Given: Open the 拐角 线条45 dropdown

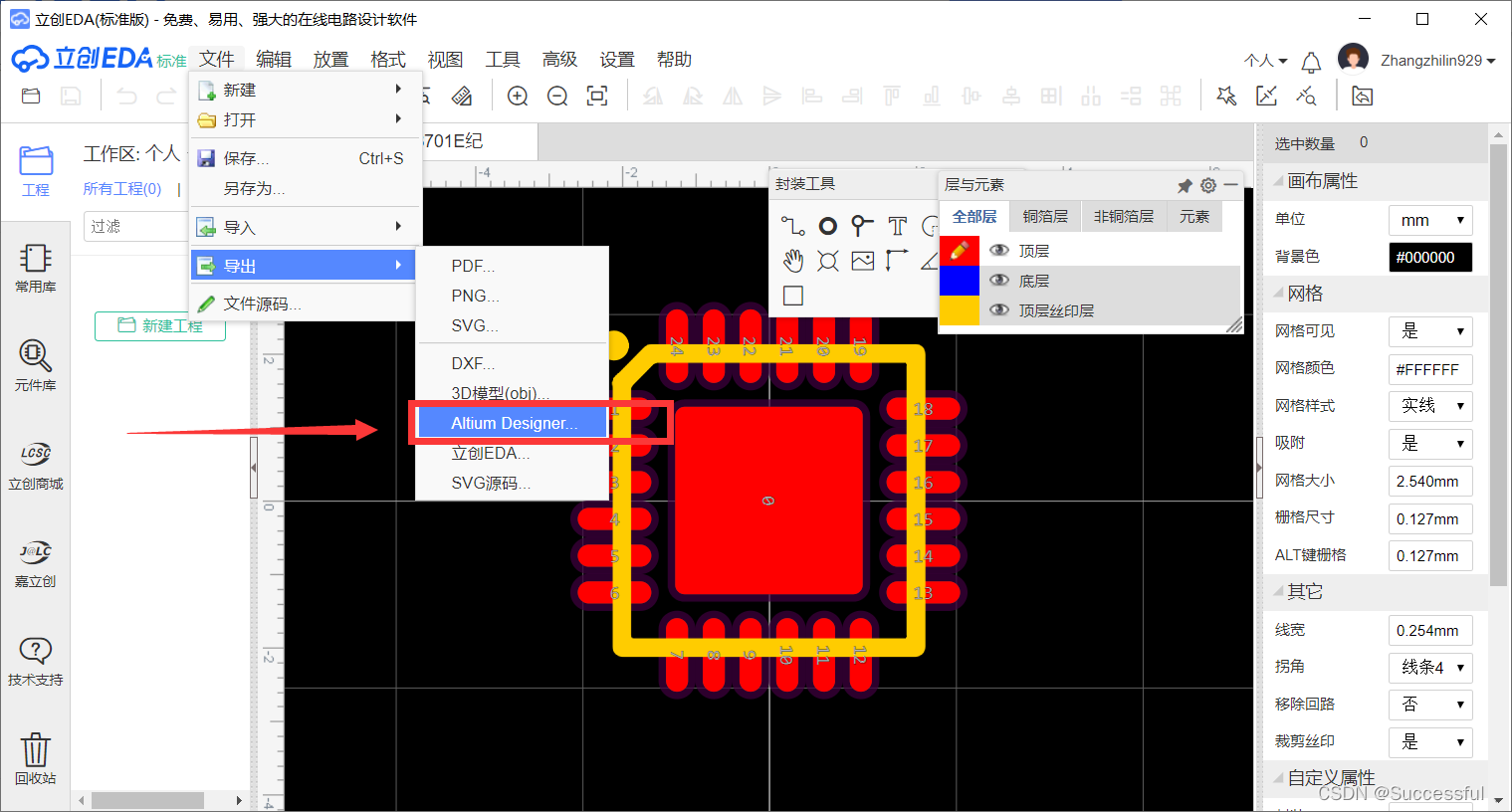Looking at the screenshot, I should click(x=1430, y=668).
